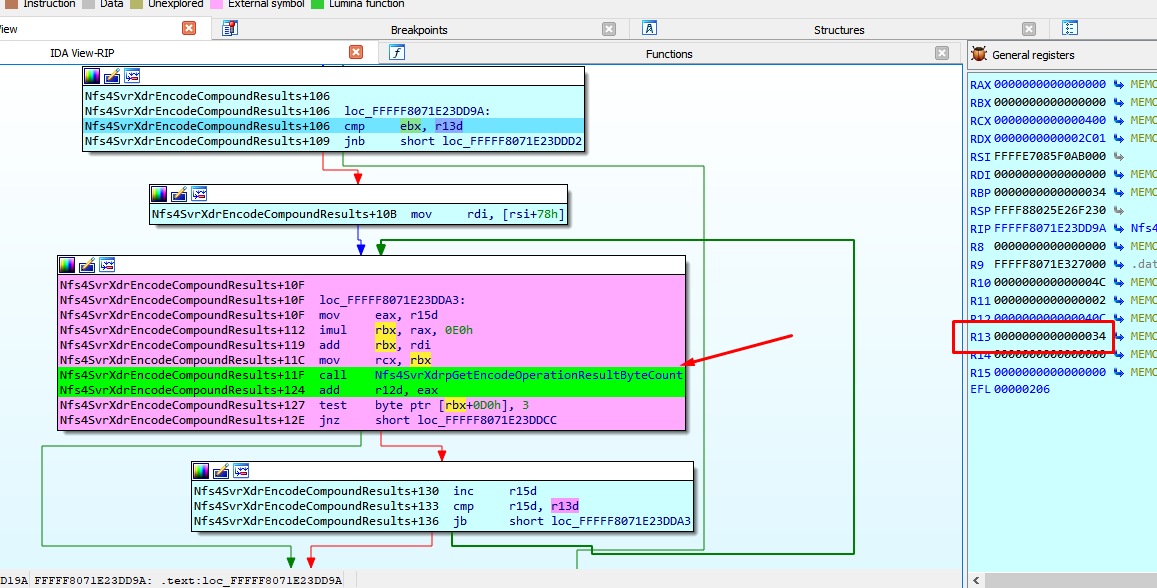Click third title-bar icon on loc_FFFFF8071E23DDA3 block
Viewport: 1157px width, 588px height.
click(x=107, y=265)
